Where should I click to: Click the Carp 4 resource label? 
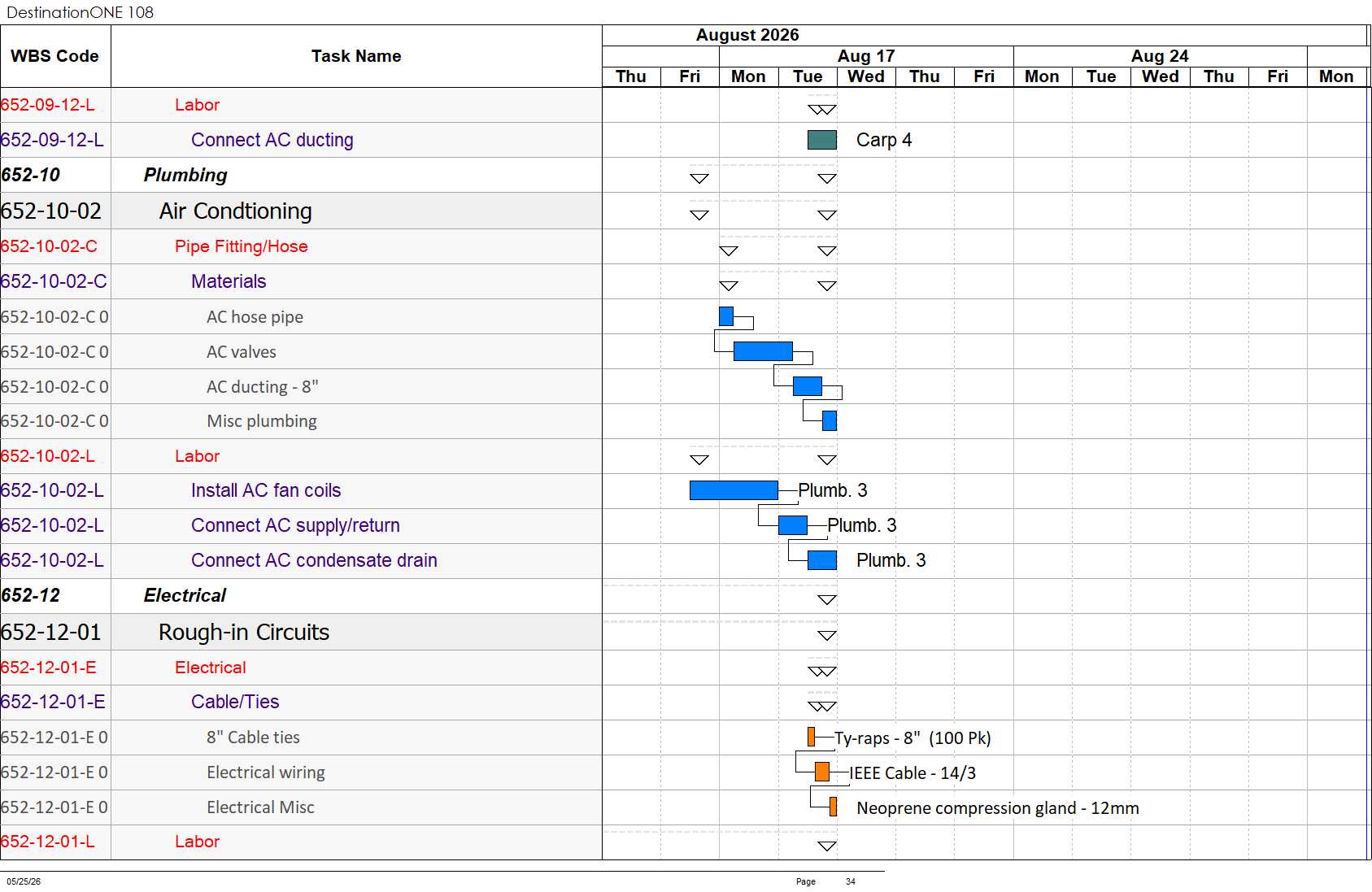[x=884, y=140]
